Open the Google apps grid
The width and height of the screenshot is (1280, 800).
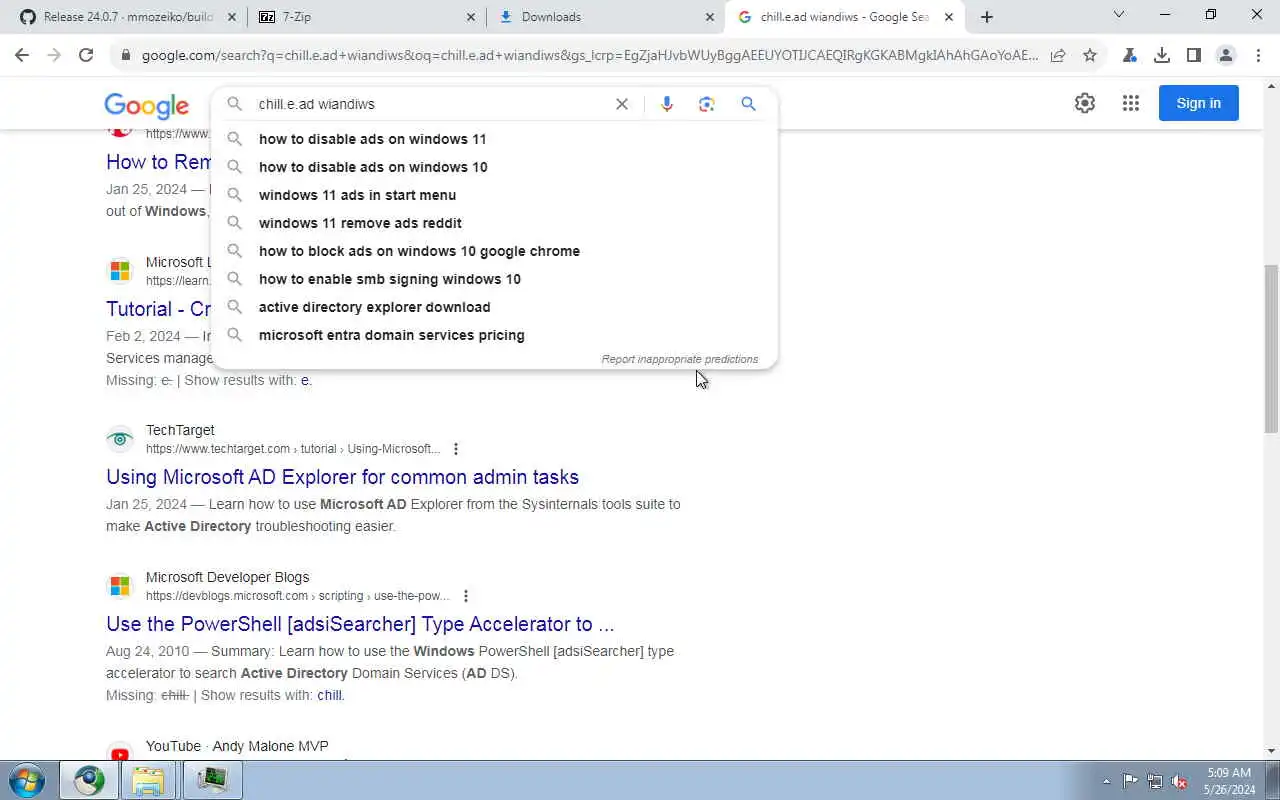1131,103
